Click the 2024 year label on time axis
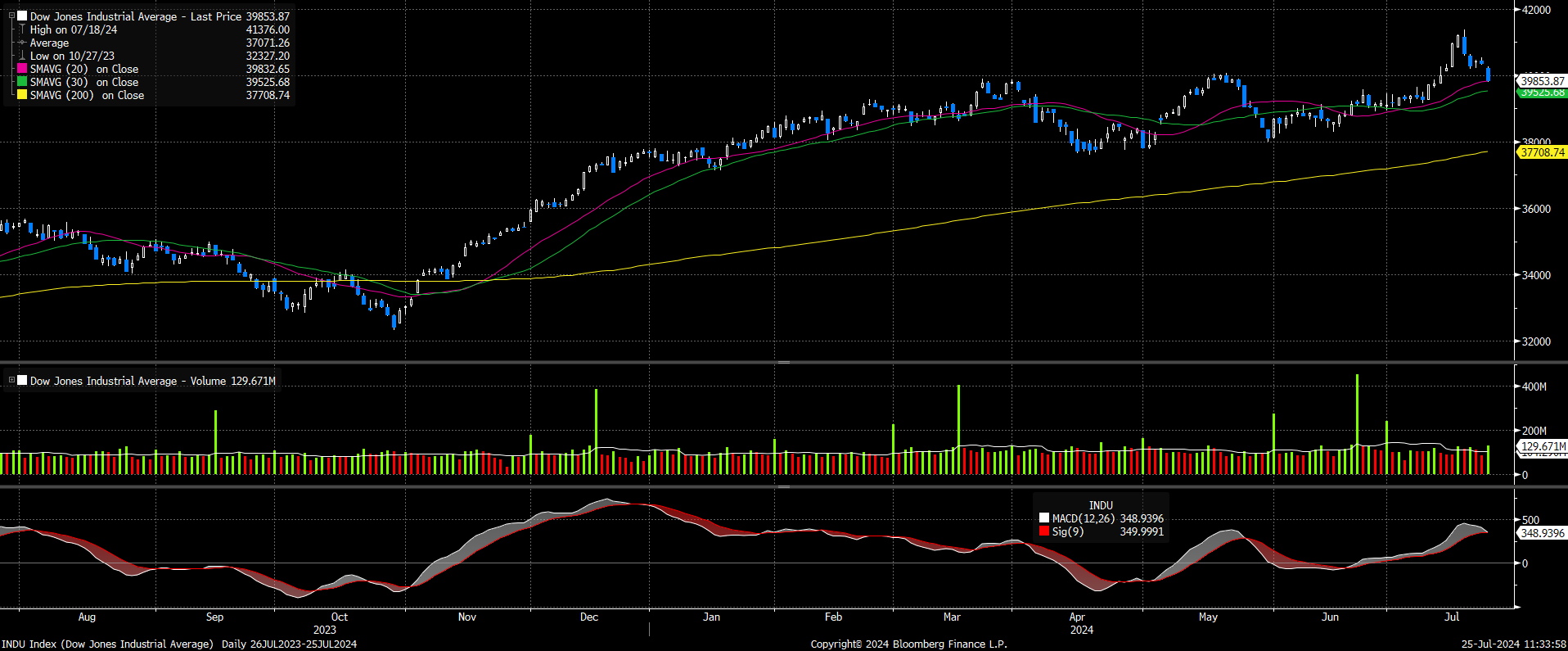The width and height of the screenshot is (1568, 651). 1082,630
